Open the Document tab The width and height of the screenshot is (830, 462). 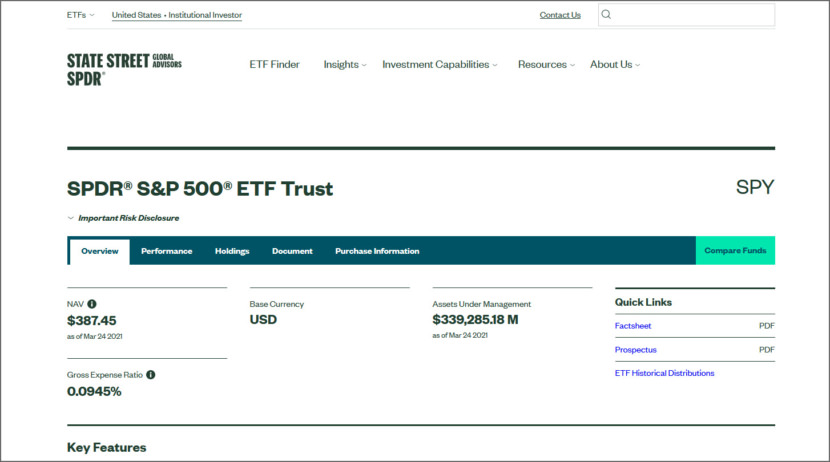[292, 251]
